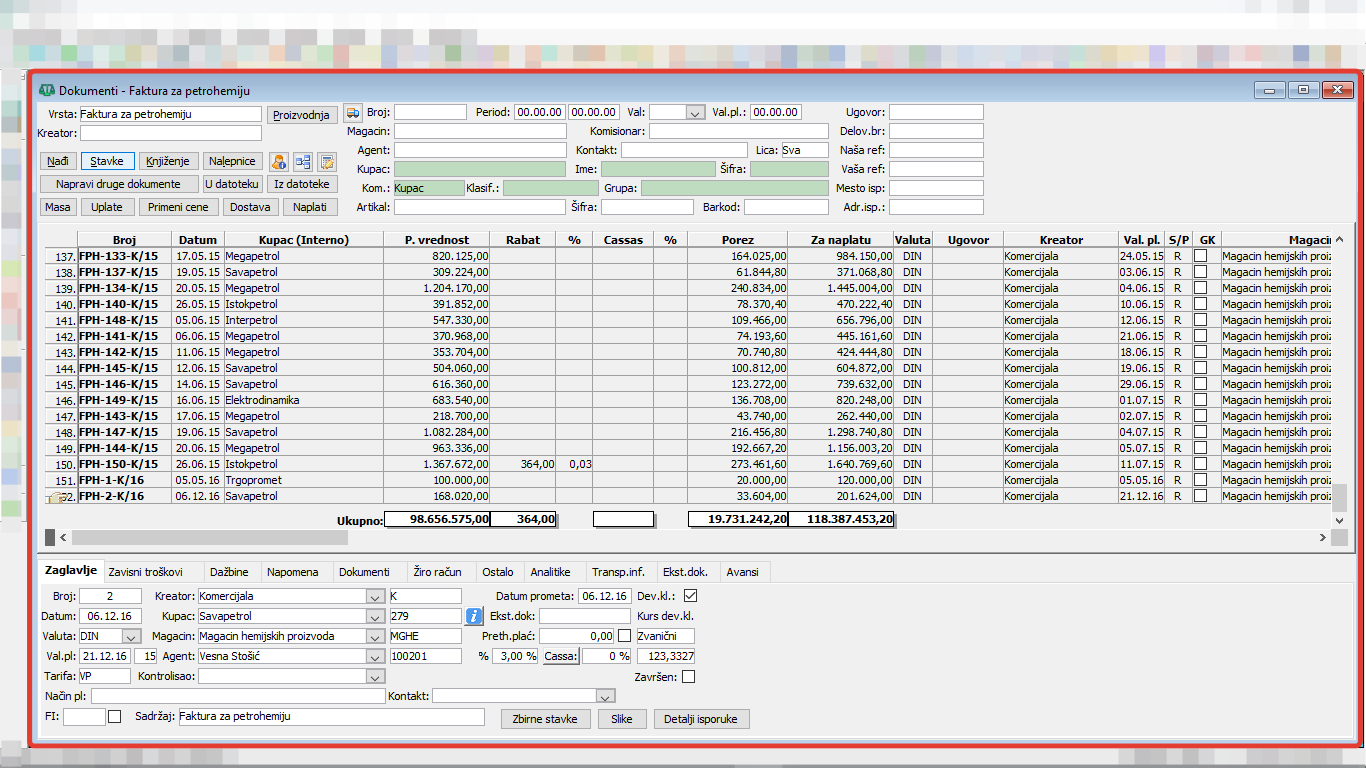This screenshot has width=1366, height=768.
Task: Check the Završen checkbox
Action: 688,677
